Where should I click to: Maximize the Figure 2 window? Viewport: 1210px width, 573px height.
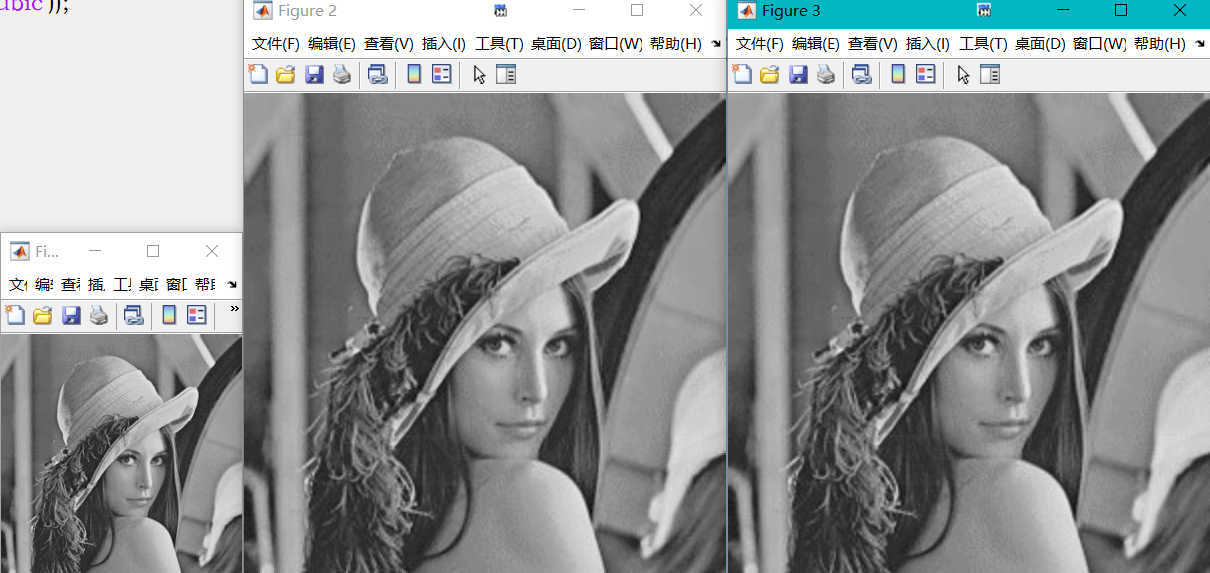637,11
